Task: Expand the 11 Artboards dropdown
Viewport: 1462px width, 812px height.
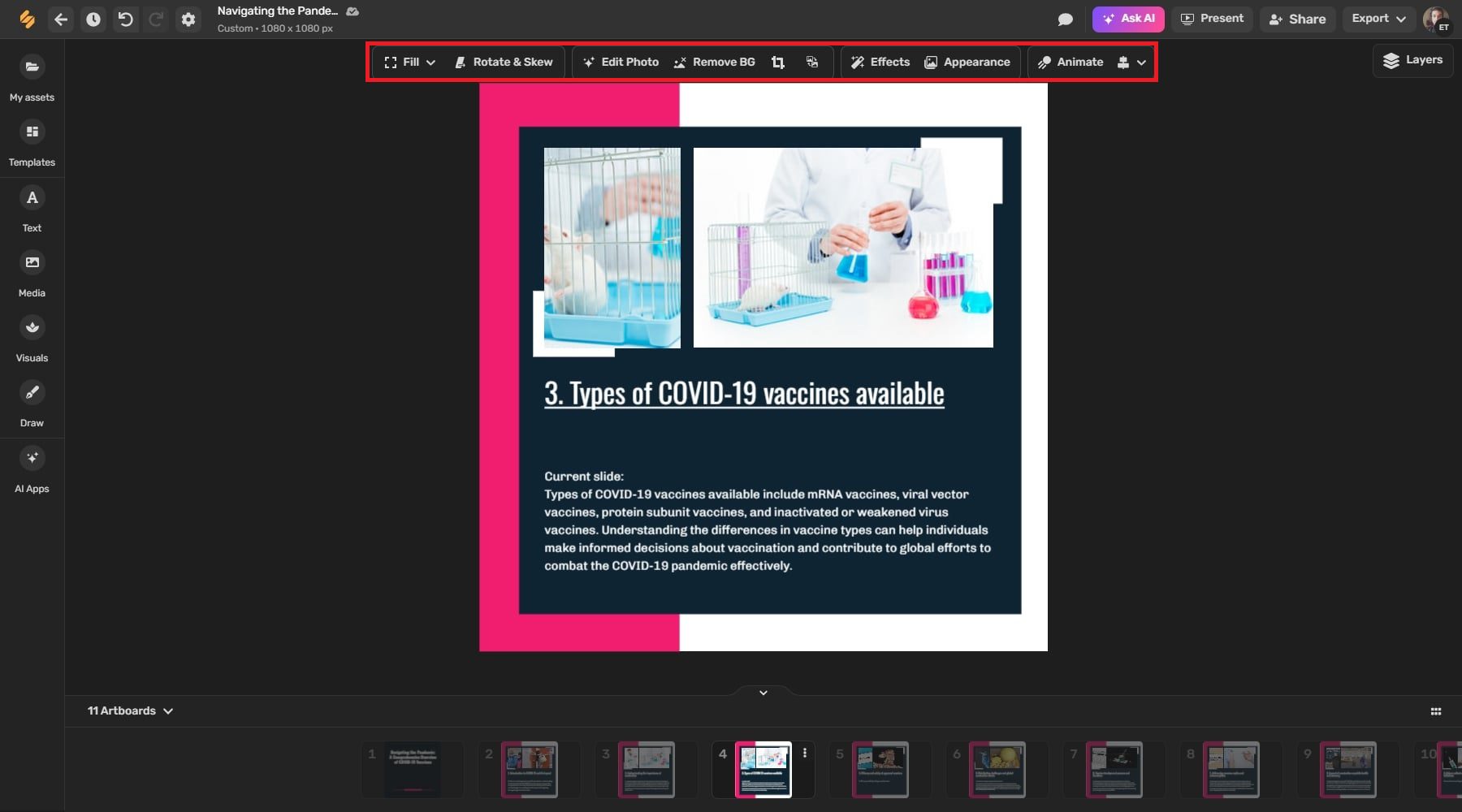Action: point(130,711)
